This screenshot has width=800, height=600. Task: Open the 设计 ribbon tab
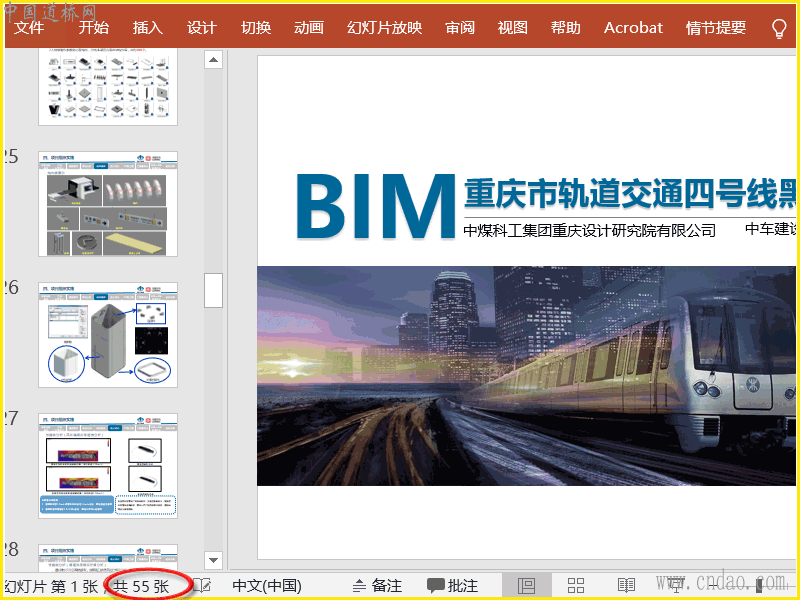click(x=202, y=28)
